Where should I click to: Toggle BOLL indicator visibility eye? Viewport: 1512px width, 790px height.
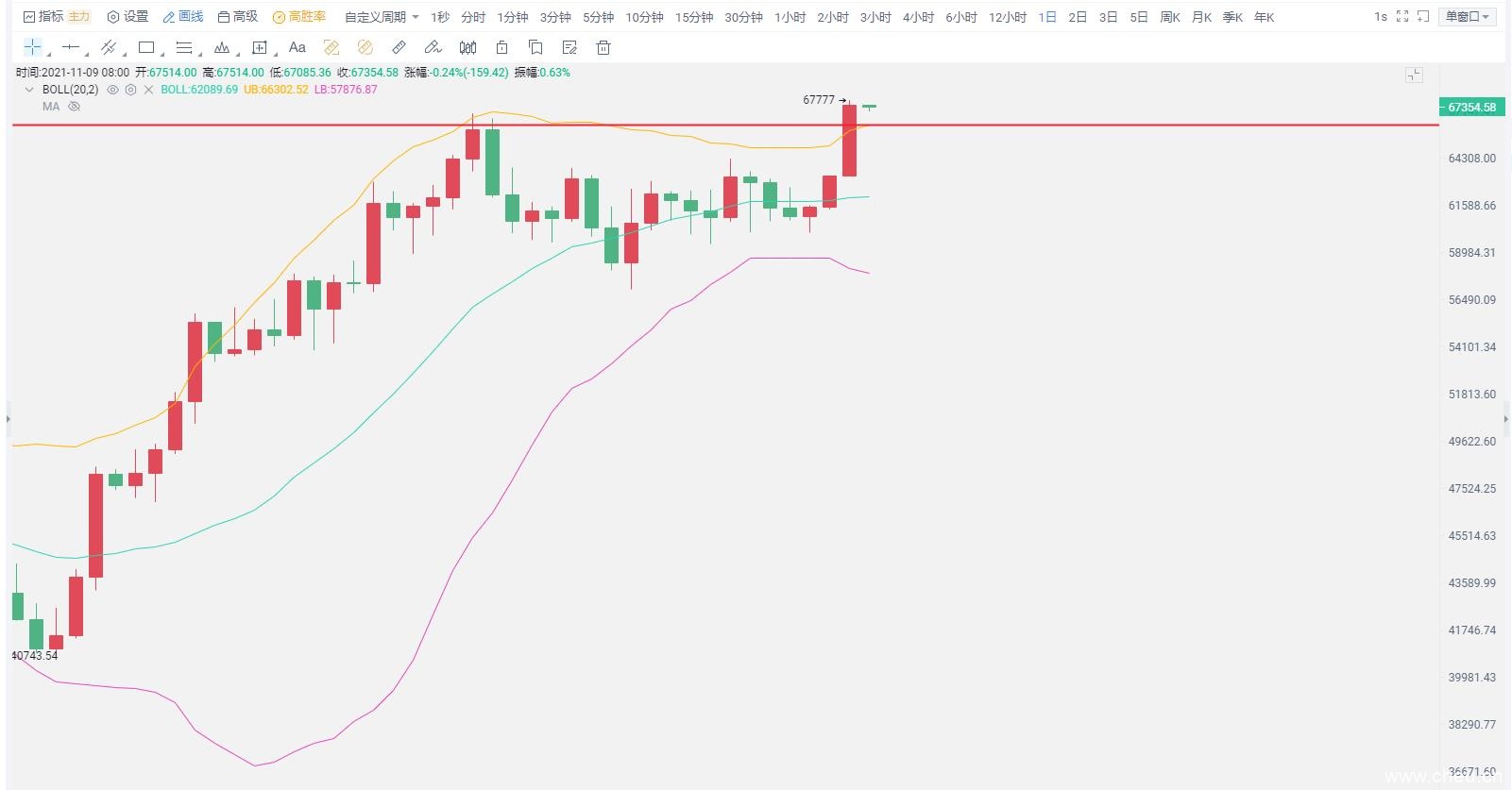(x=112, y=90)
